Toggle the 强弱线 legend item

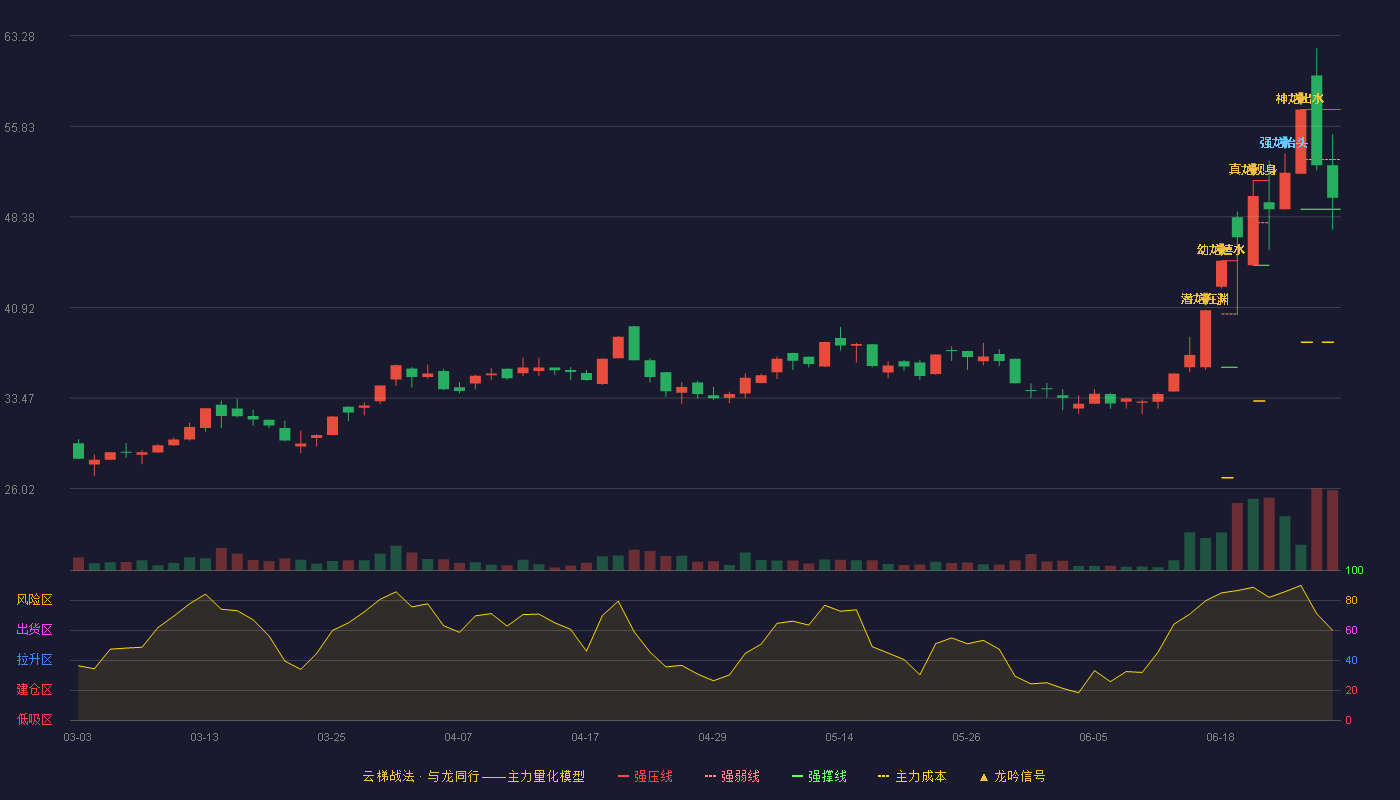click(x=732, y=776)
